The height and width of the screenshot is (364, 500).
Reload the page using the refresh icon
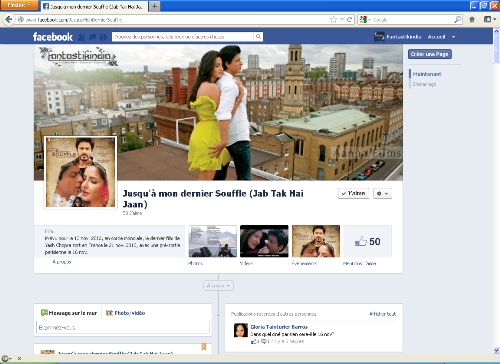pyautogui.click(x=350, y=20)
